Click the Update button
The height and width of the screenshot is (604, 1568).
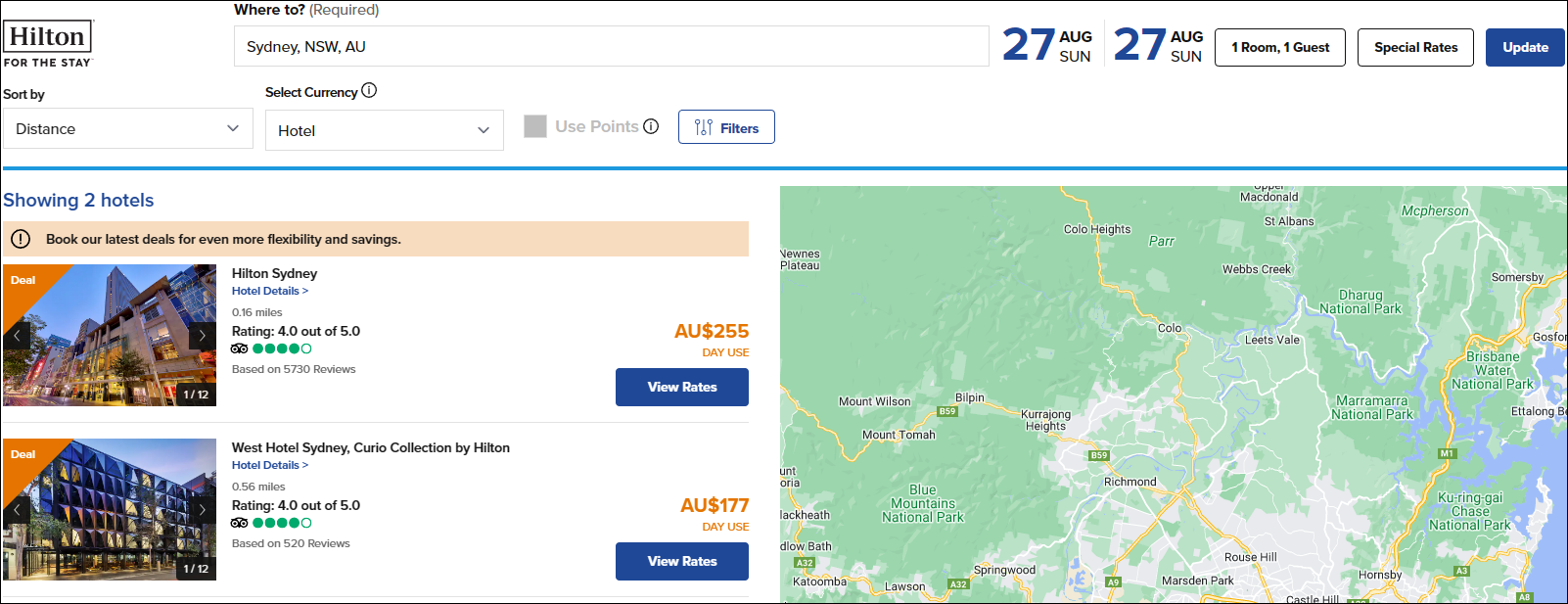click(1525, 47)
